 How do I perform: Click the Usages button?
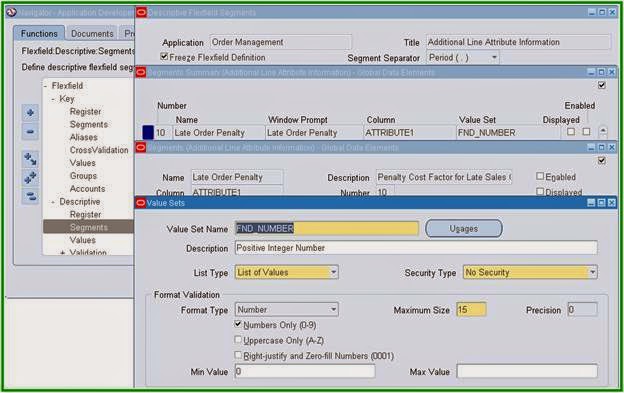click(464, 229)
